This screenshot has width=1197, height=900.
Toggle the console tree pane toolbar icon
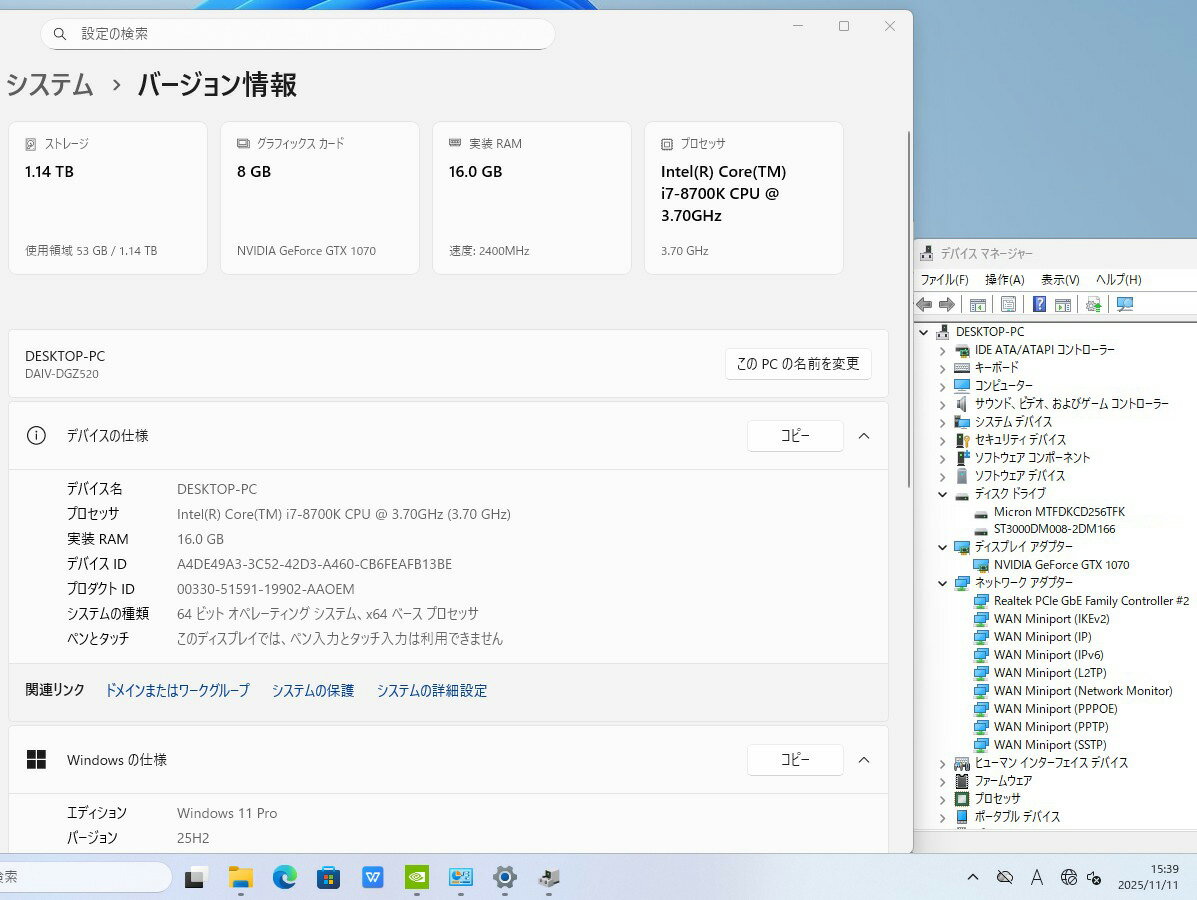pyautogui.click(x=977, y=304)
